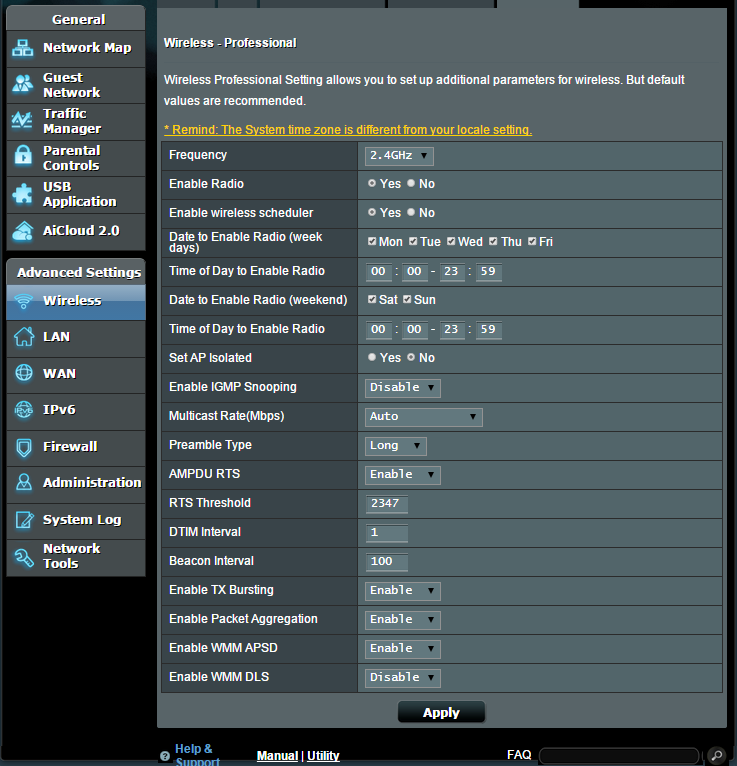
Task: Toggle the Wed weekday checkbox
Action: click(451, 241)
